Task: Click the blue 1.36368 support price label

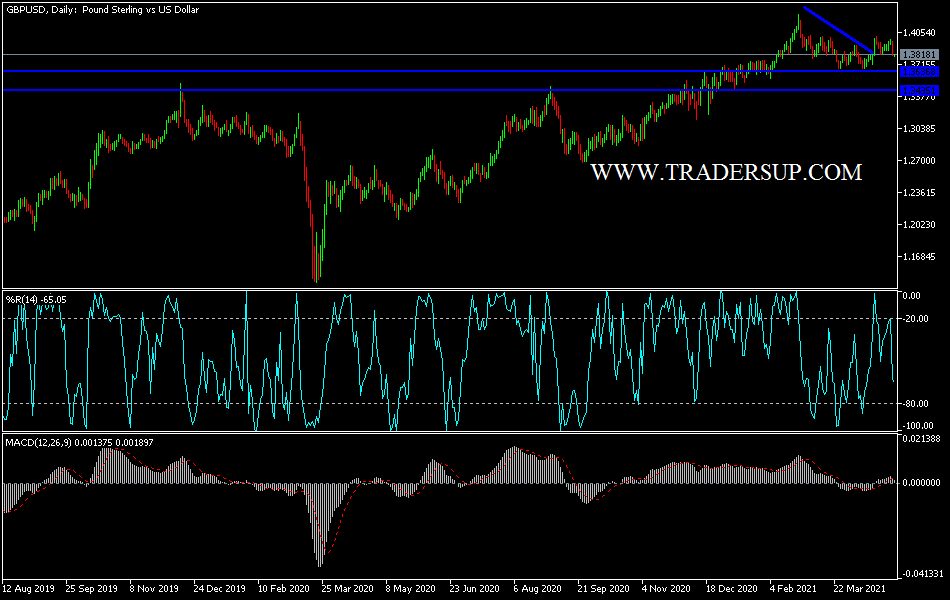Action: point(919,71)
